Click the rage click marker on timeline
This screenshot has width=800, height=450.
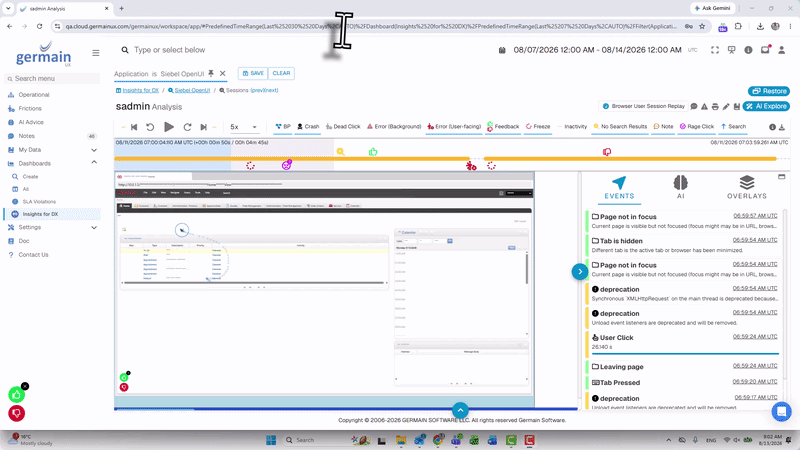(x=287, y=165)
